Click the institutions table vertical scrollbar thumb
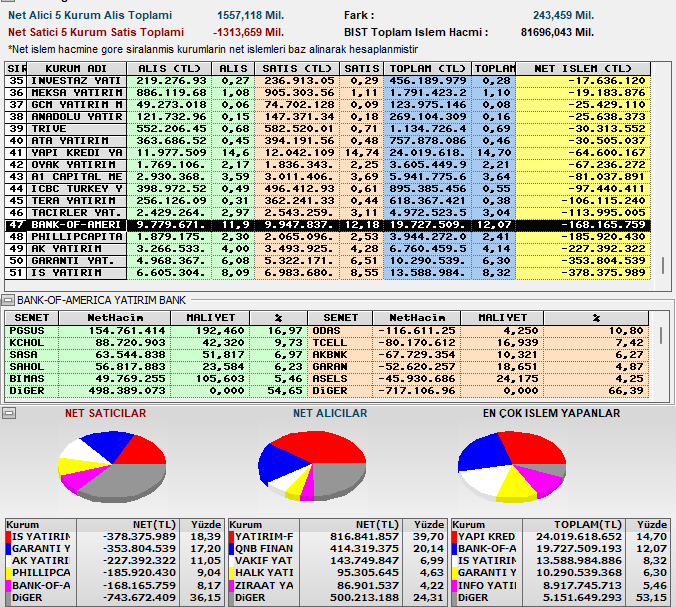The height and width of the screenshot is (607, 676). click(663, 265)
